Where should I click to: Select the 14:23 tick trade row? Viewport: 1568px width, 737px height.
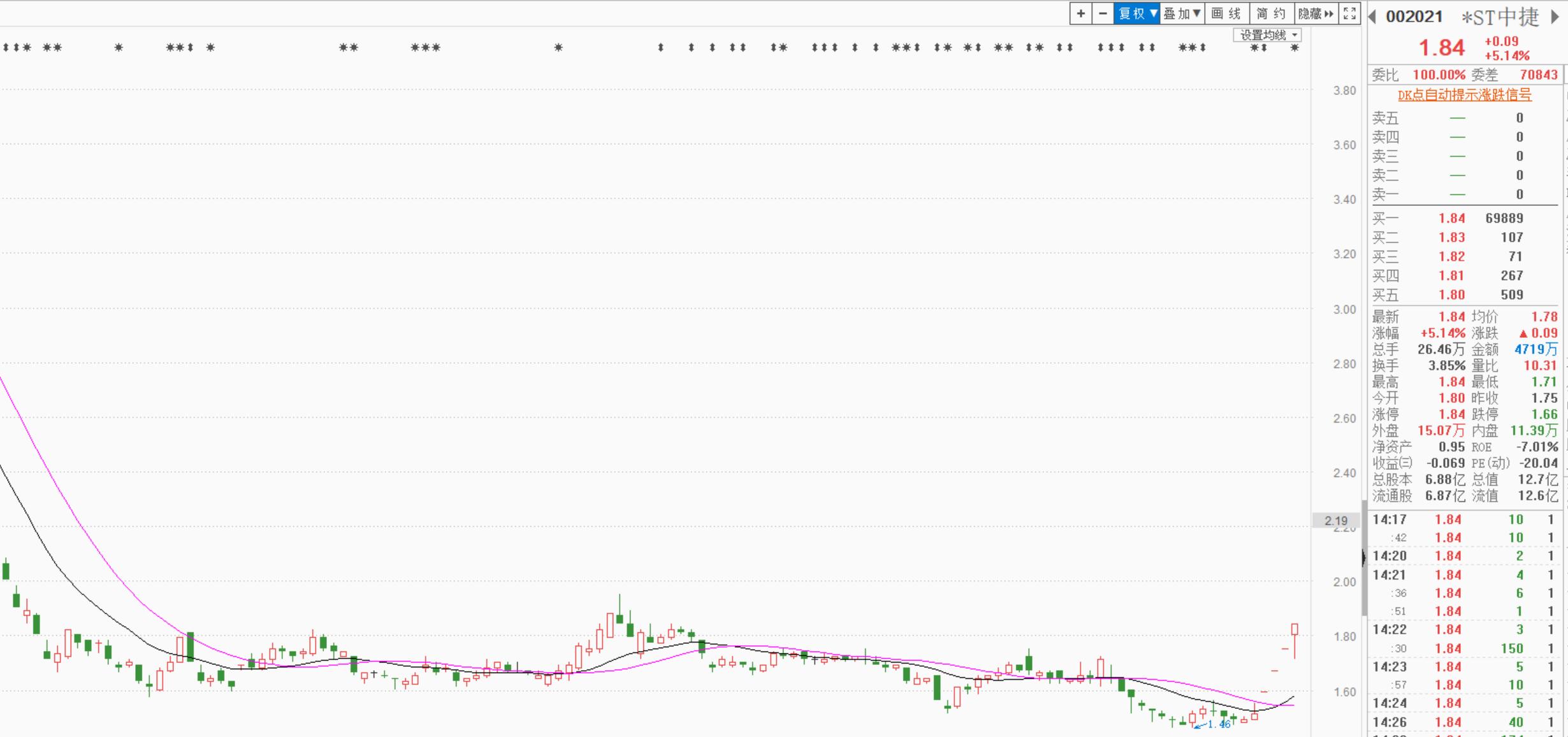pos(1465,667)
